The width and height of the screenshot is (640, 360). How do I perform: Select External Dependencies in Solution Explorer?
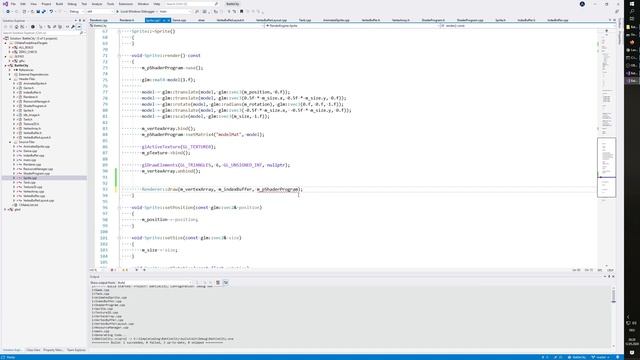coord(33,74)
